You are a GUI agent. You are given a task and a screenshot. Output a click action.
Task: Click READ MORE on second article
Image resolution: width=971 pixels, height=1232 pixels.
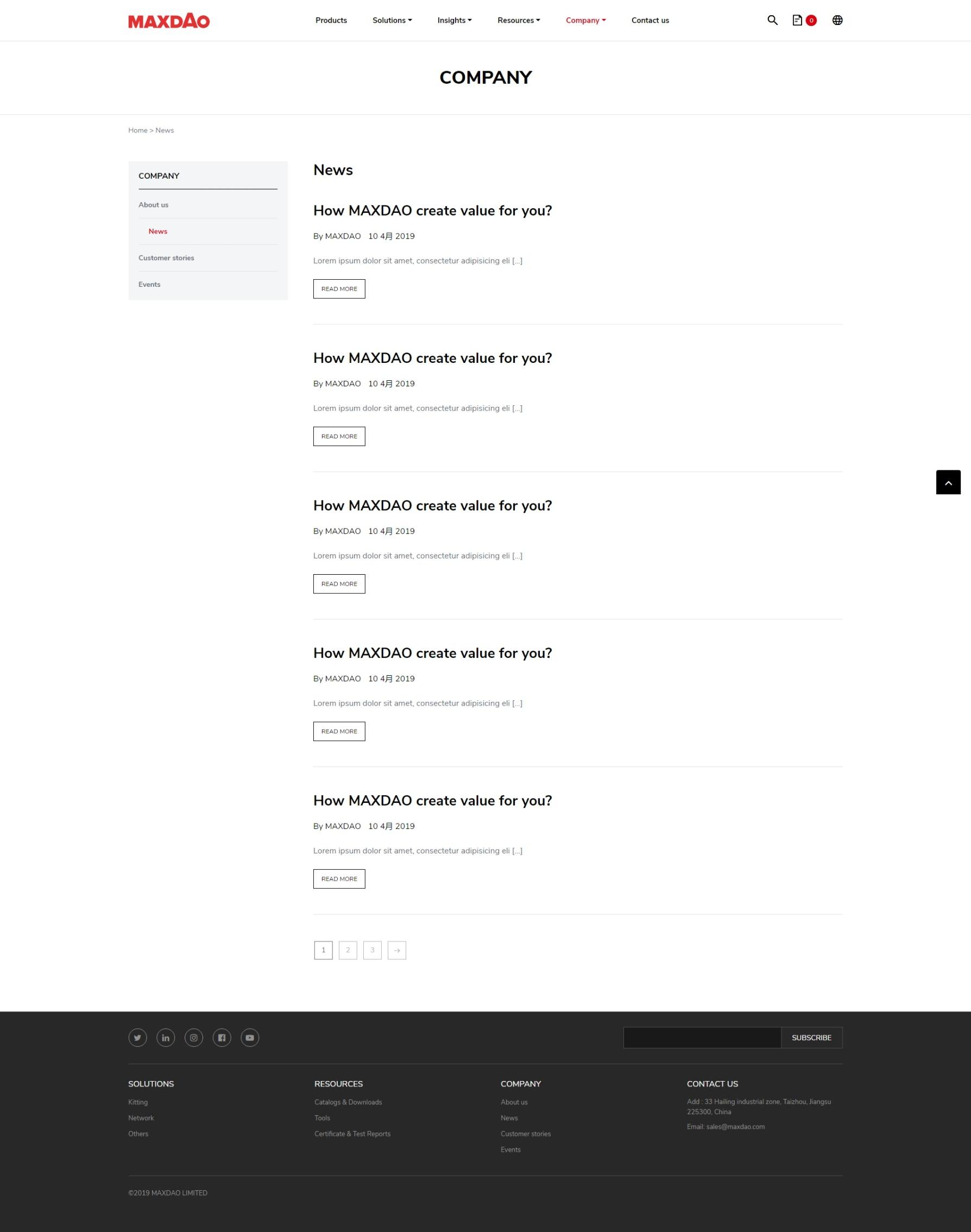[339, 436]
